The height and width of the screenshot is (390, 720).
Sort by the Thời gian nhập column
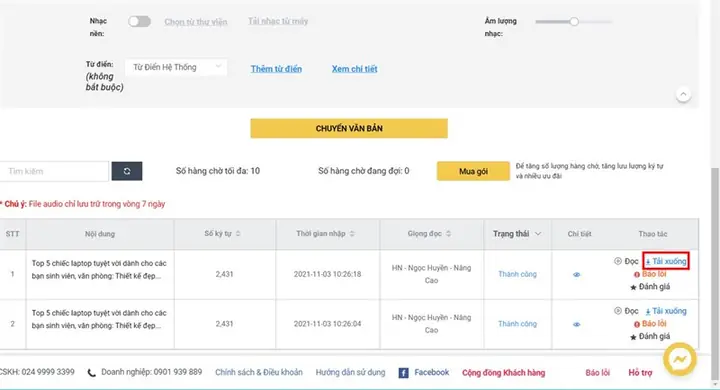326,234
